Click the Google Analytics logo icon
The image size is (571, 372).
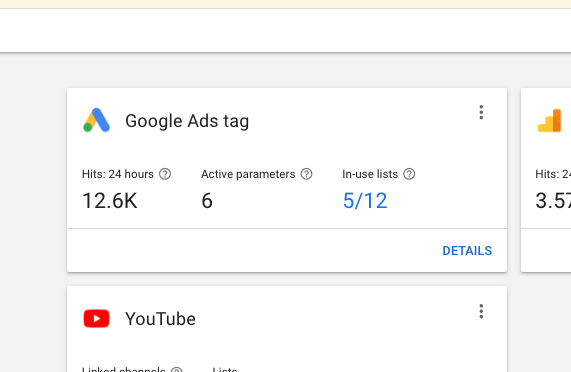pyautogui.click(x=550, y=120)
